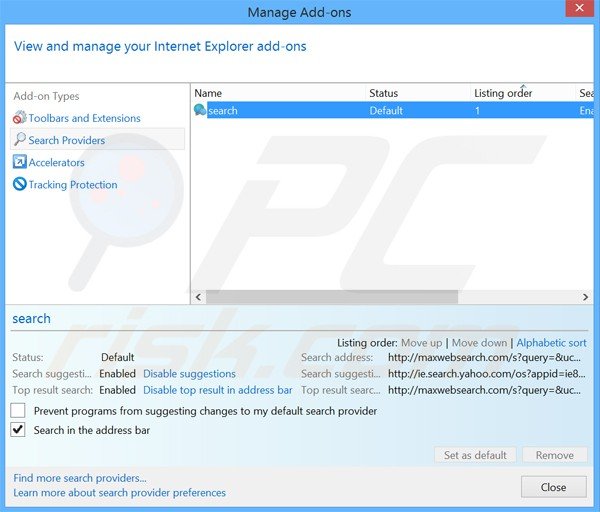Open Toolbars and Extensions add-on type

tap(84, 118)
